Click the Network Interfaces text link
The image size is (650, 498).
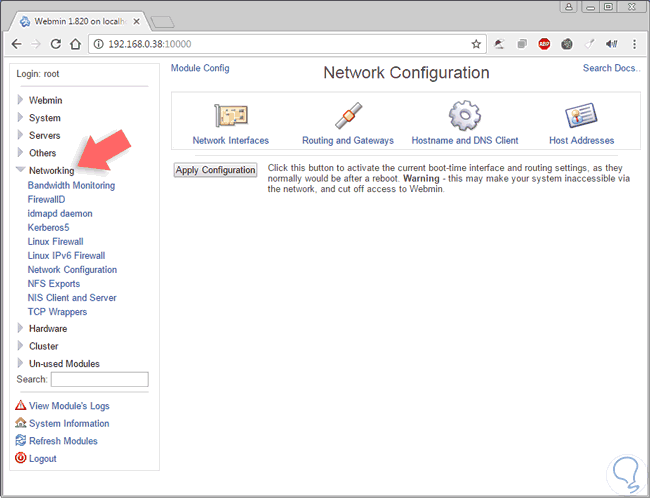[x=231, y=141]
